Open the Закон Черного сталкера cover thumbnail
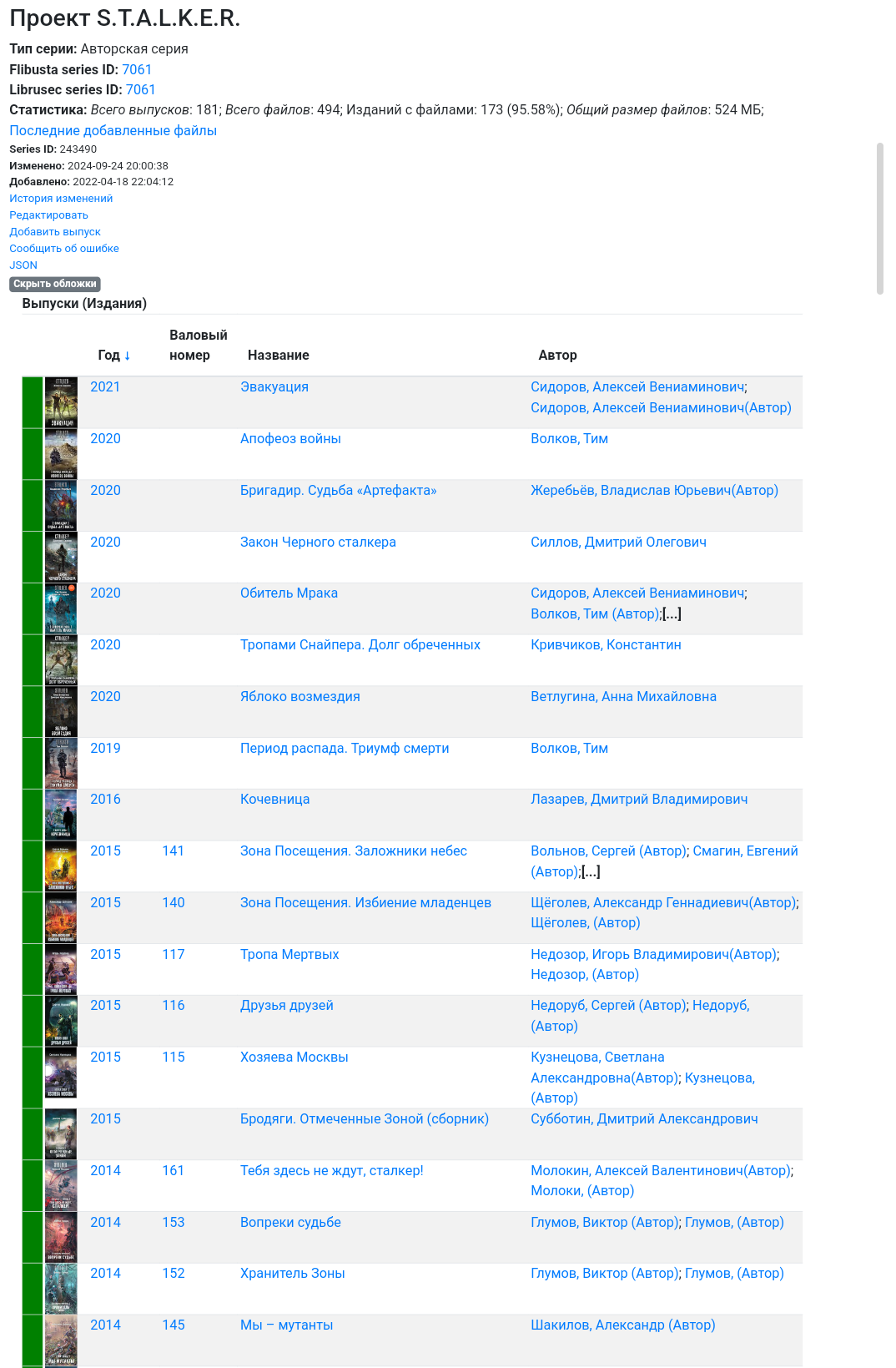 tap(61, 558)
